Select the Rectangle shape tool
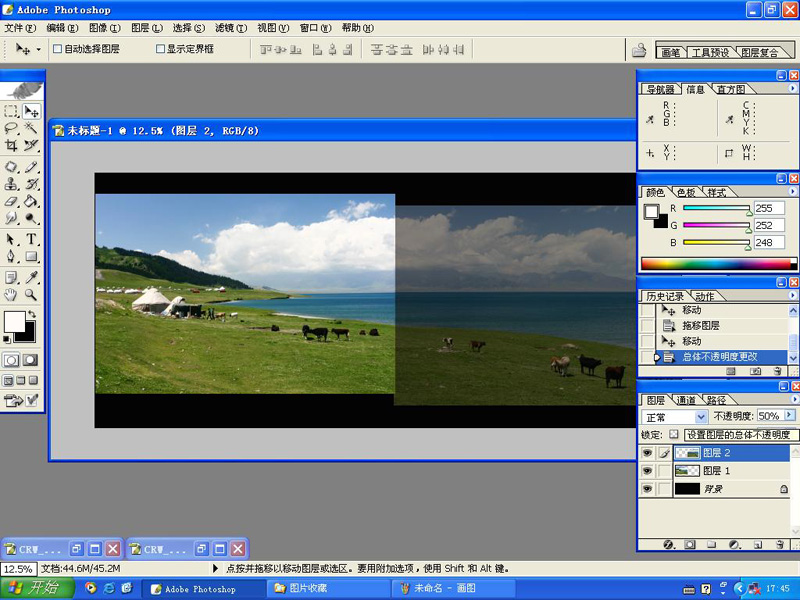Viewport: 800px width, 600px height. (x=32, y=256)
